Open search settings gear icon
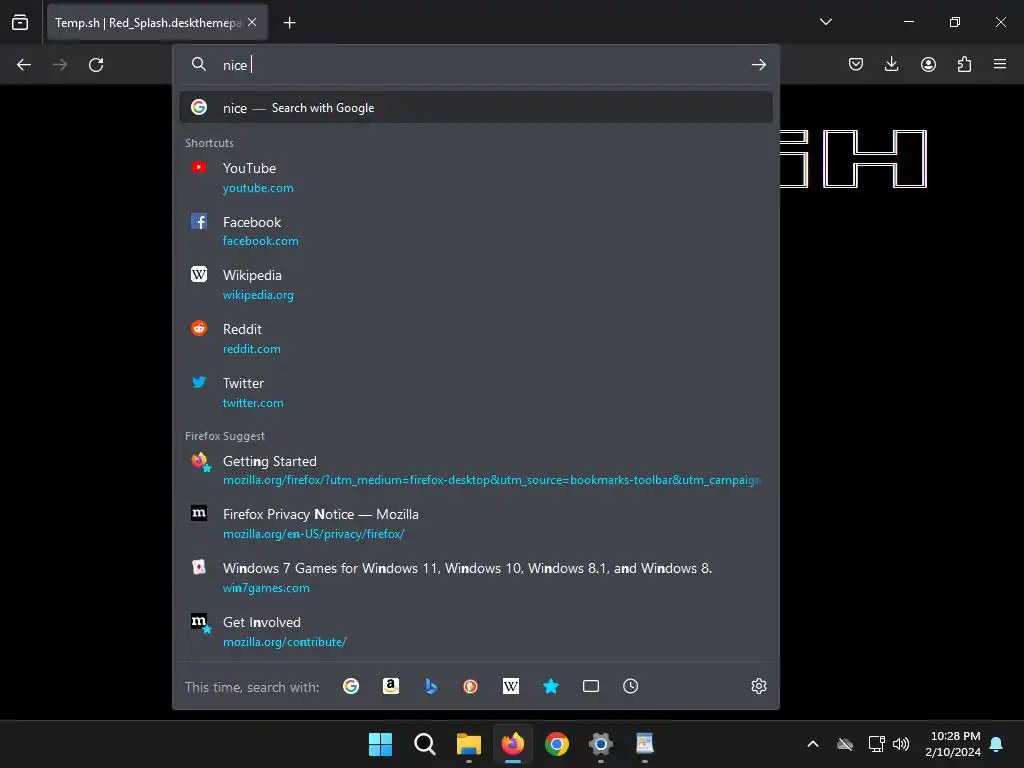Screen dimensions: 1024x768 tap(758, 686)
